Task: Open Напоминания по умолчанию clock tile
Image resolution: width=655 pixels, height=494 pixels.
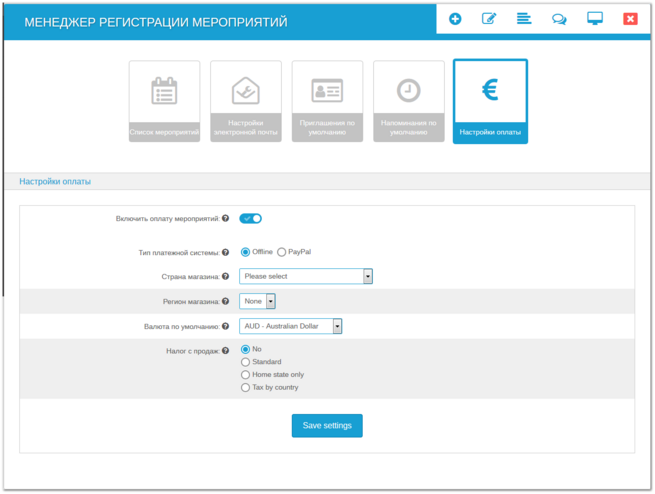Action: coord(408,101)
